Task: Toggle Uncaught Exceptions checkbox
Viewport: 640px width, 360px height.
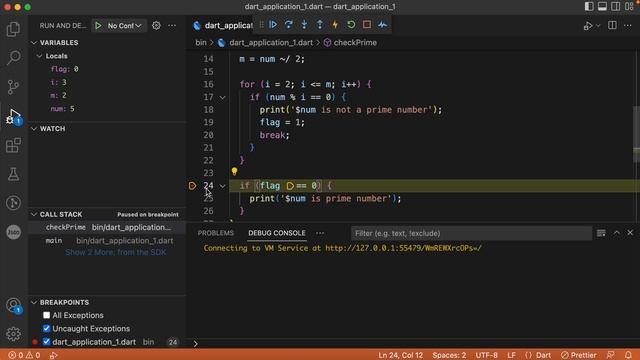Action: coord(47,329)
